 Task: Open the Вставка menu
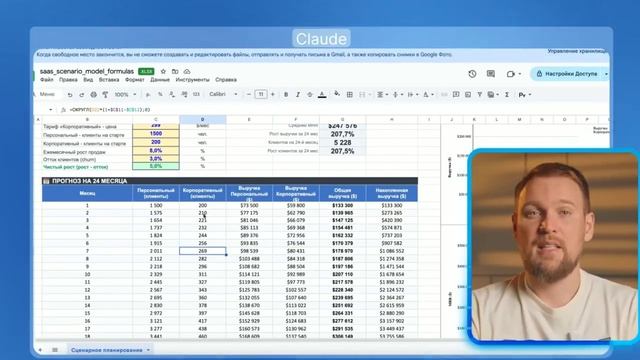[x=109, y=80]
